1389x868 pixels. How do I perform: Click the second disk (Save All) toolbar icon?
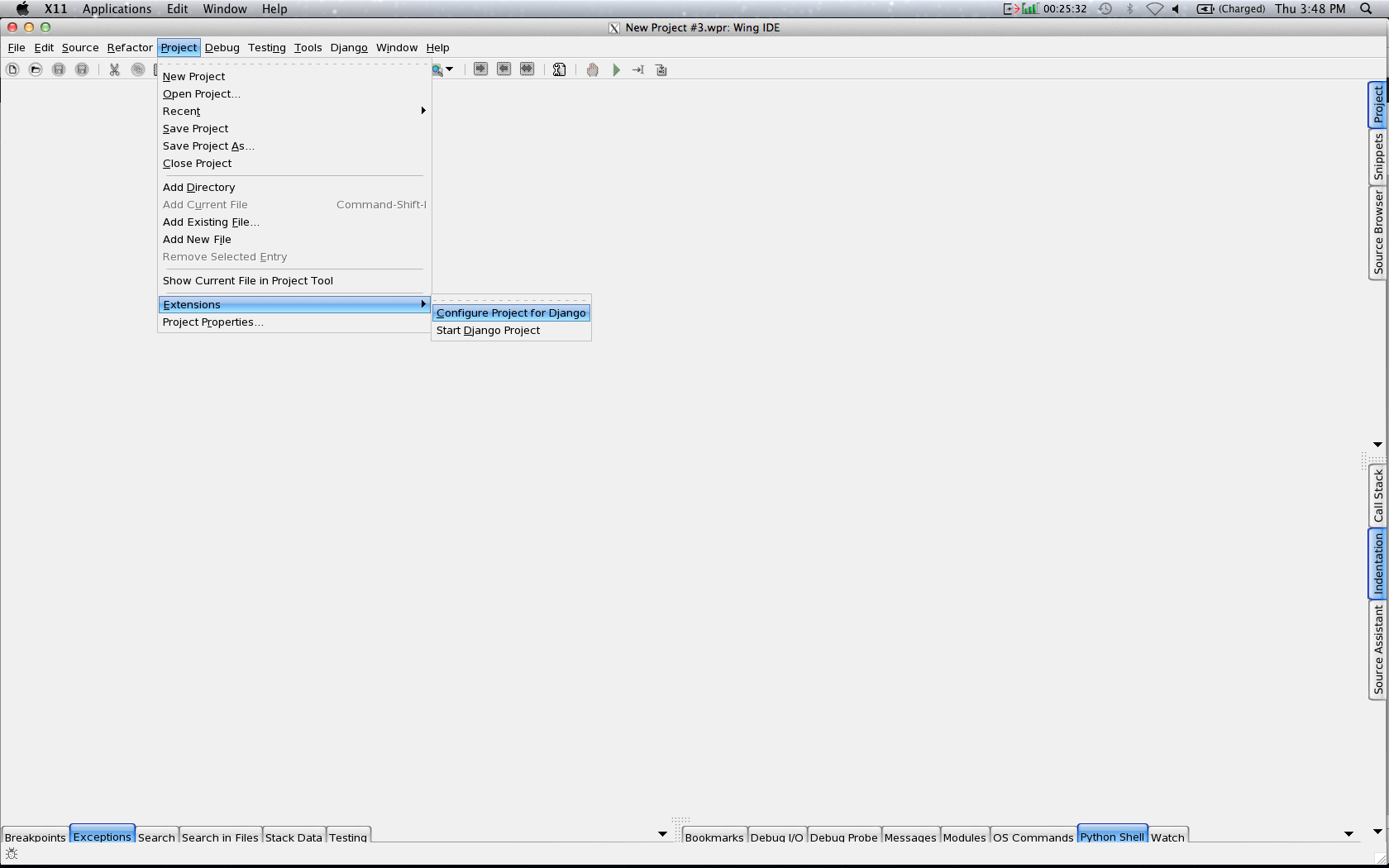(82, 69)
